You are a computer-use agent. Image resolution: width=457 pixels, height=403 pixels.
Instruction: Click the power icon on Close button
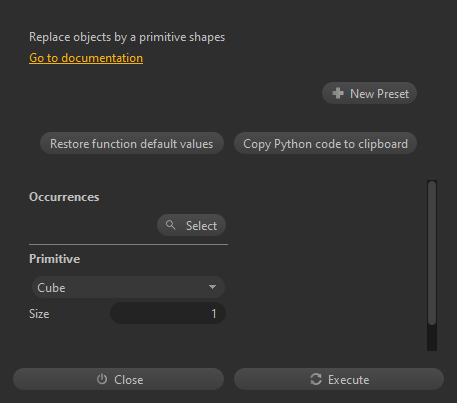(x=102, y=379)
